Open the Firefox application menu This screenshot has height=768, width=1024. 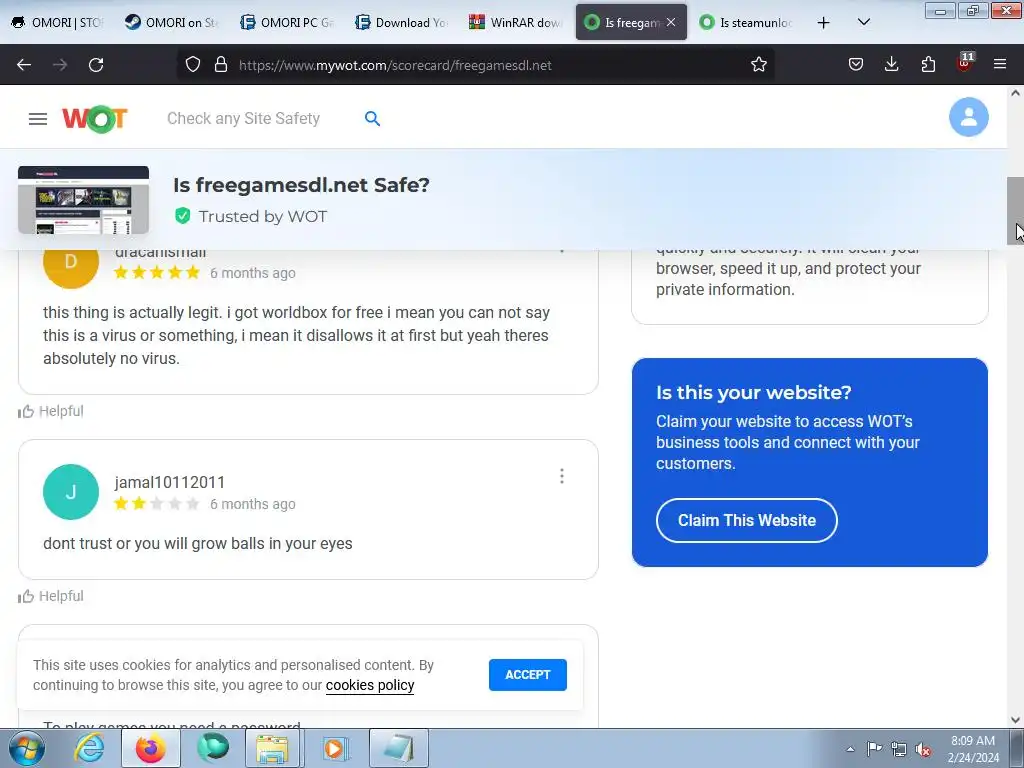point(1000,65)
